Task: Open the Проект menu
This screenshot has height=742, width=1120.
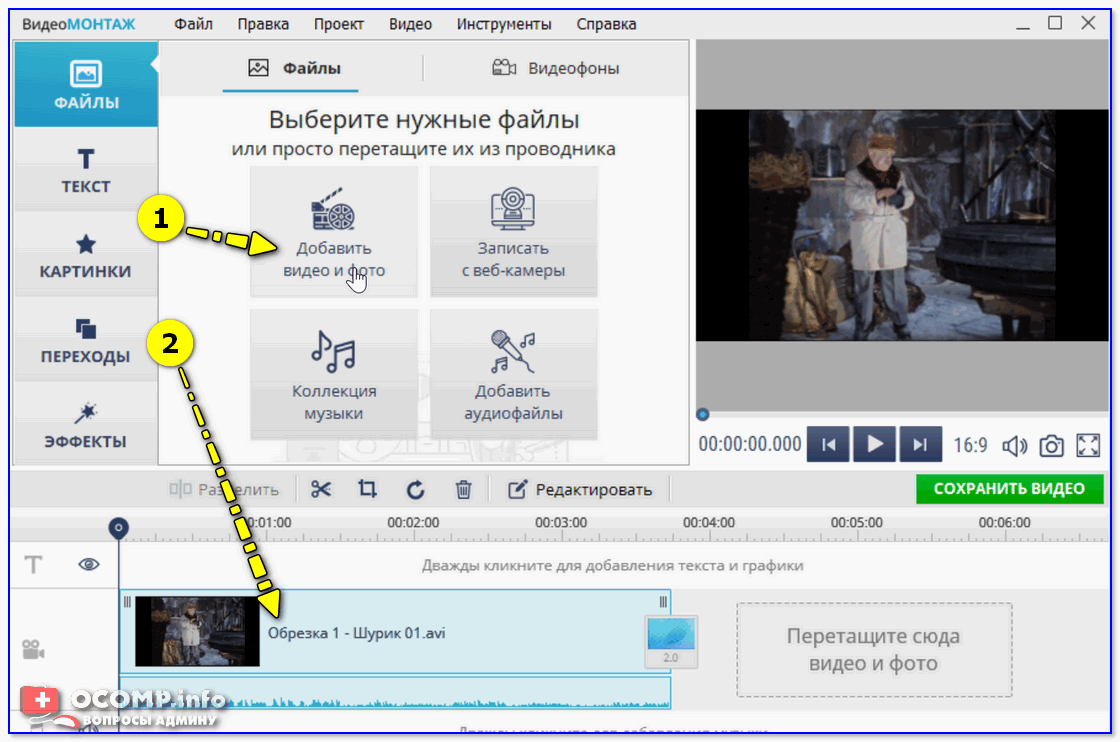Action: tap(339, 24)
